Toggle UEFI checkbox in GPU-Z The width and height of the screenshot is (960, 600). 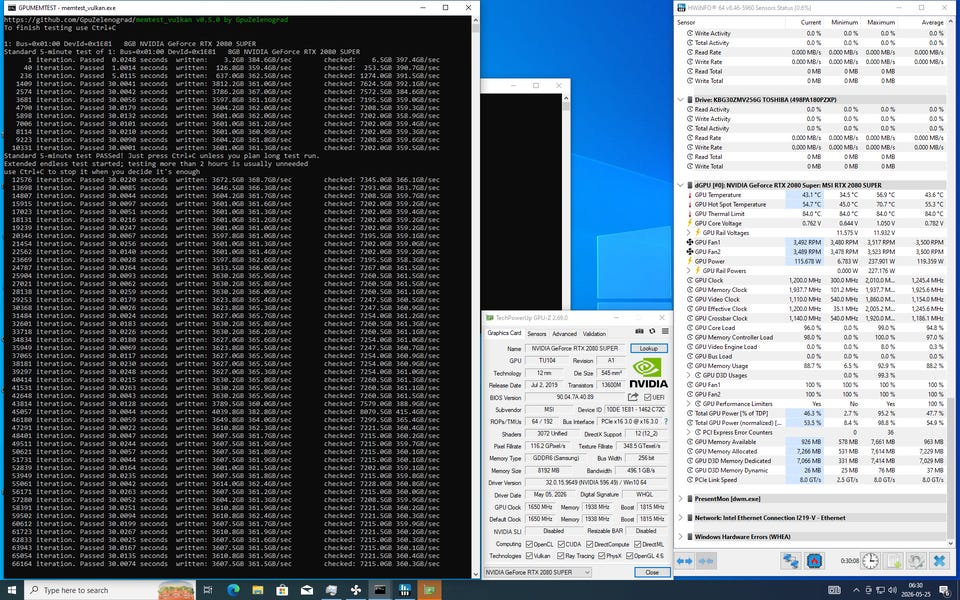(x=647, y=397)
